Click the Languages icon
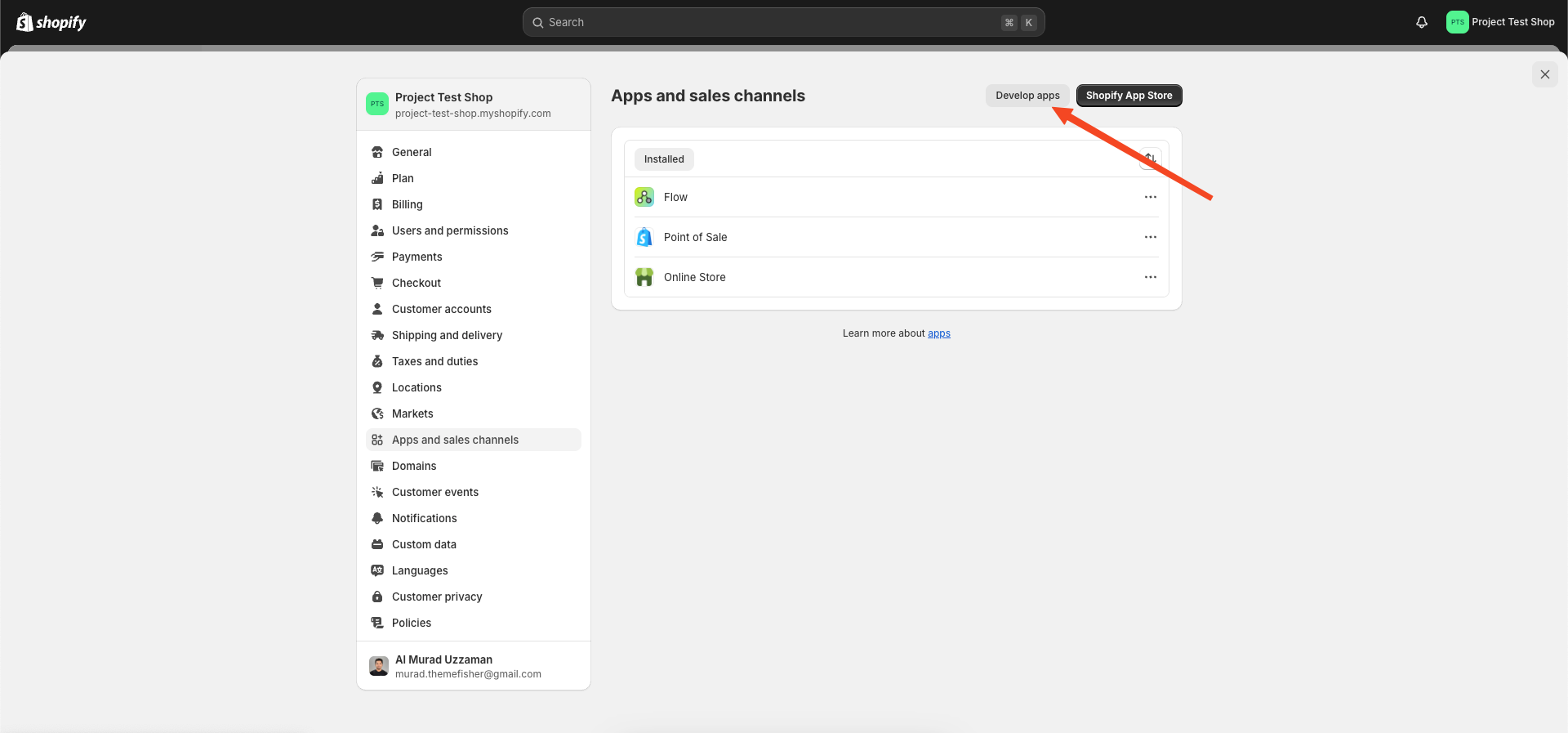Screen dimensions: 1568x733 tap(377, 570)
